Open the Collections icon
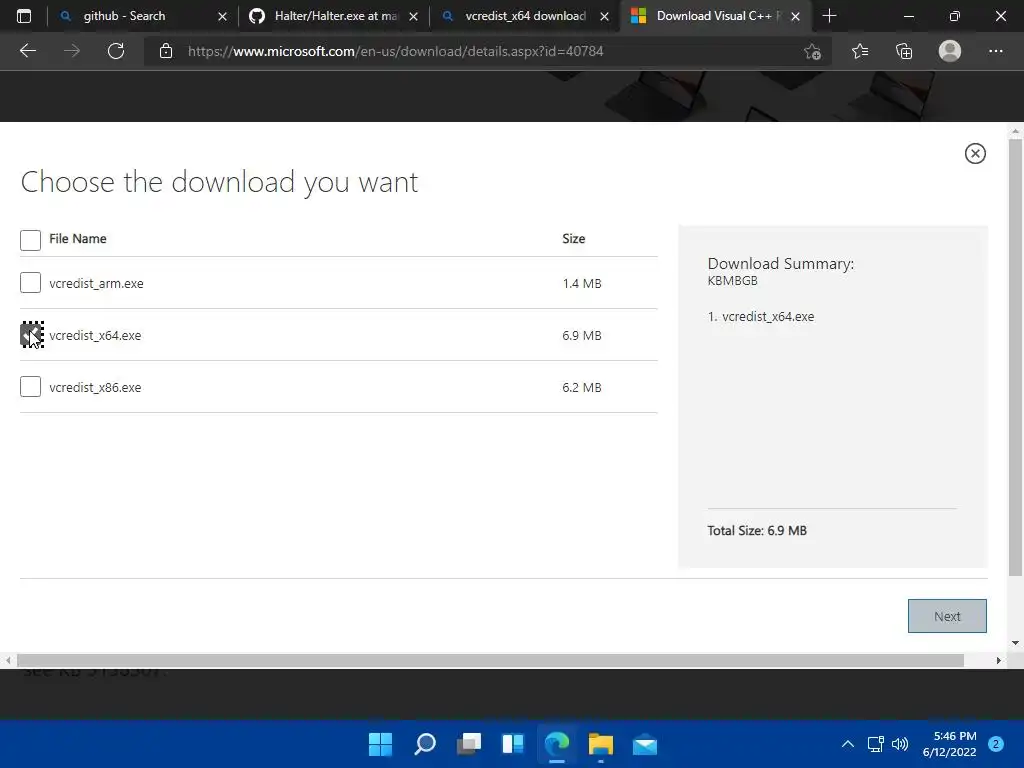This screenshot has width=1024, height=768. pyautogui.click(x=904, y=51)
